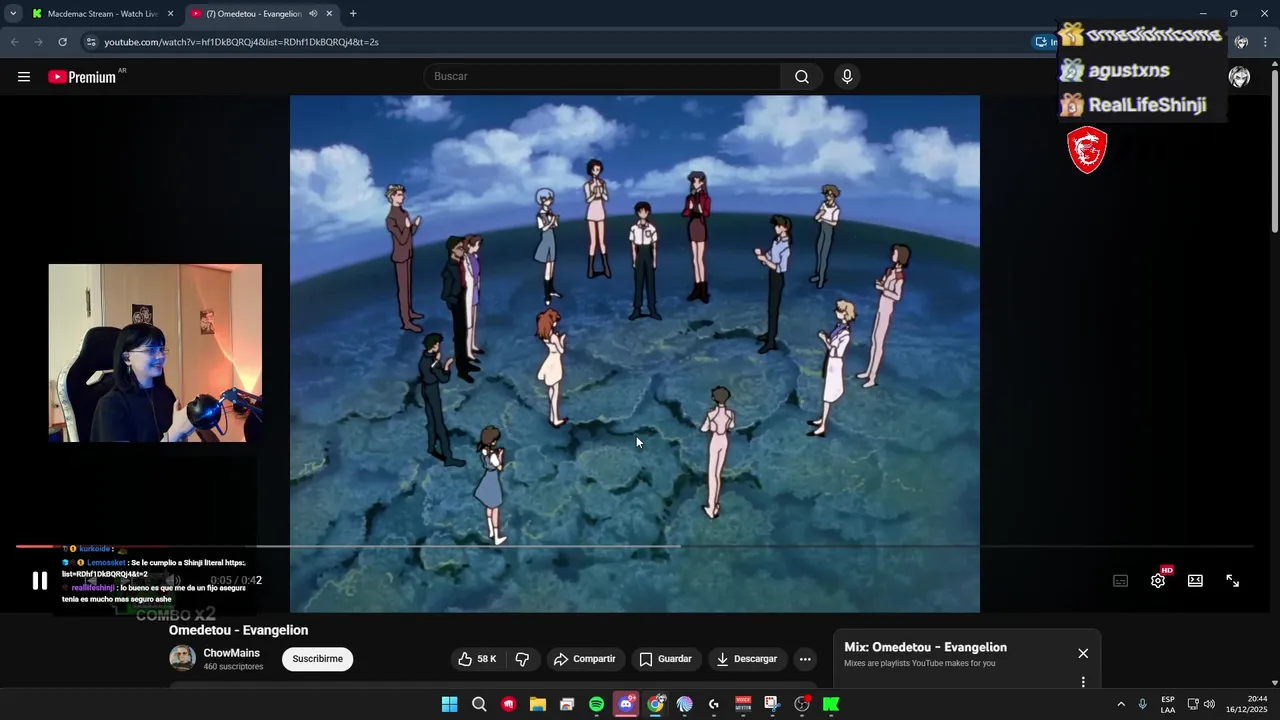This screenshot has height=720, width=1280.
Task: Switch to Chrome in the taskbar
Action: 655,704
